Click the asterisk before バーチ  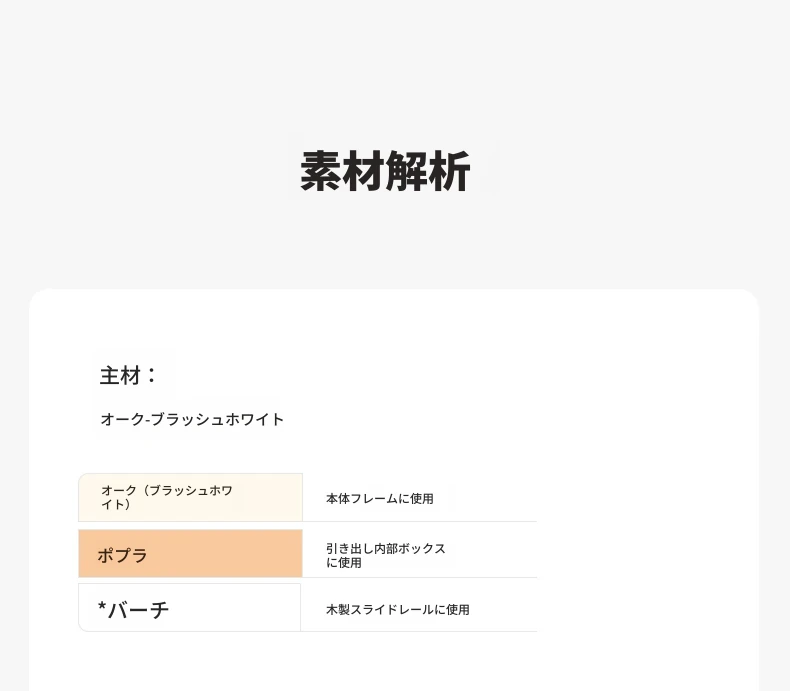(102, 607)
